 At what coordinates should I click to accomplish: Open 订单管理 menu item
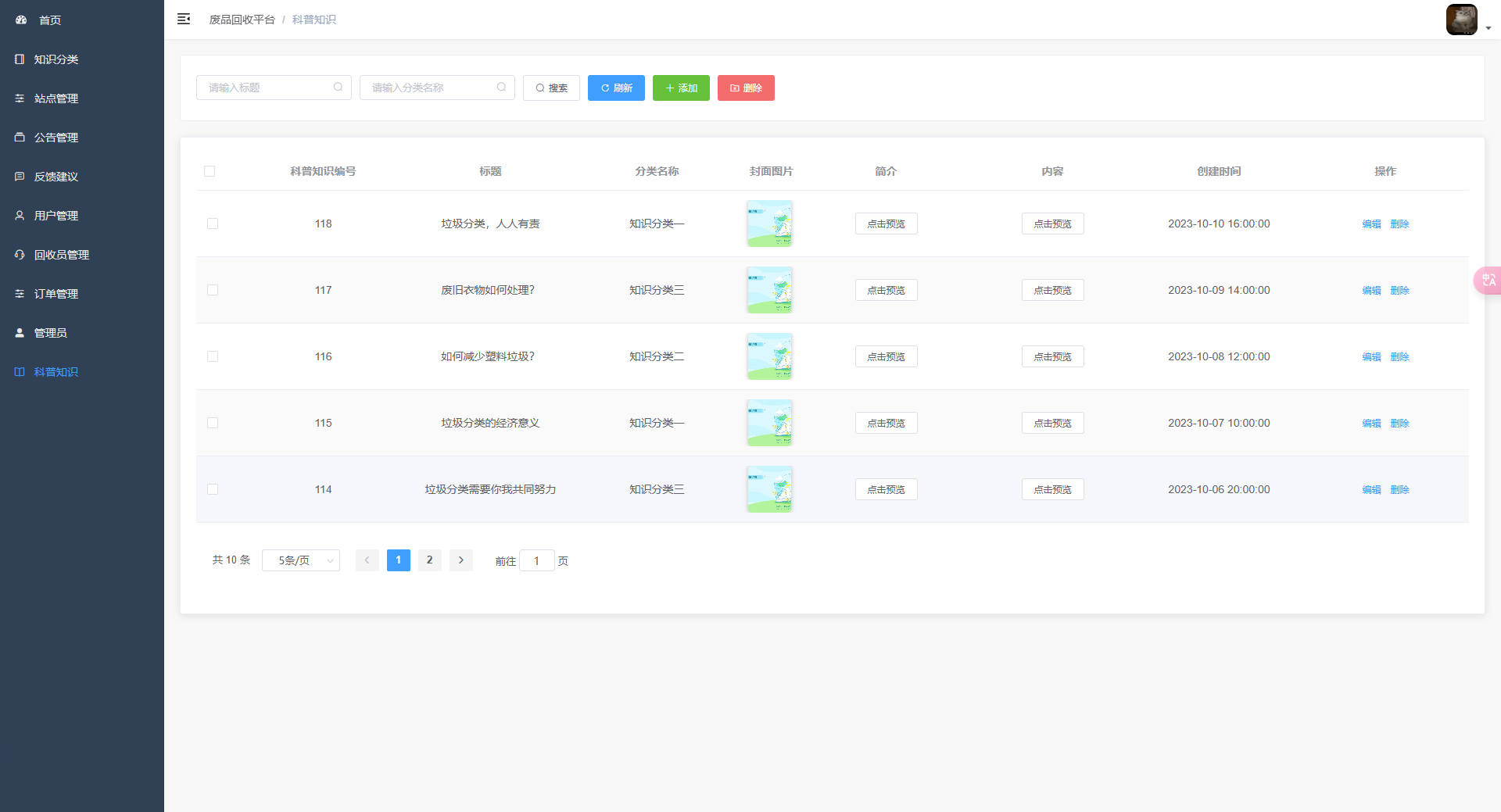pos(82,294)
